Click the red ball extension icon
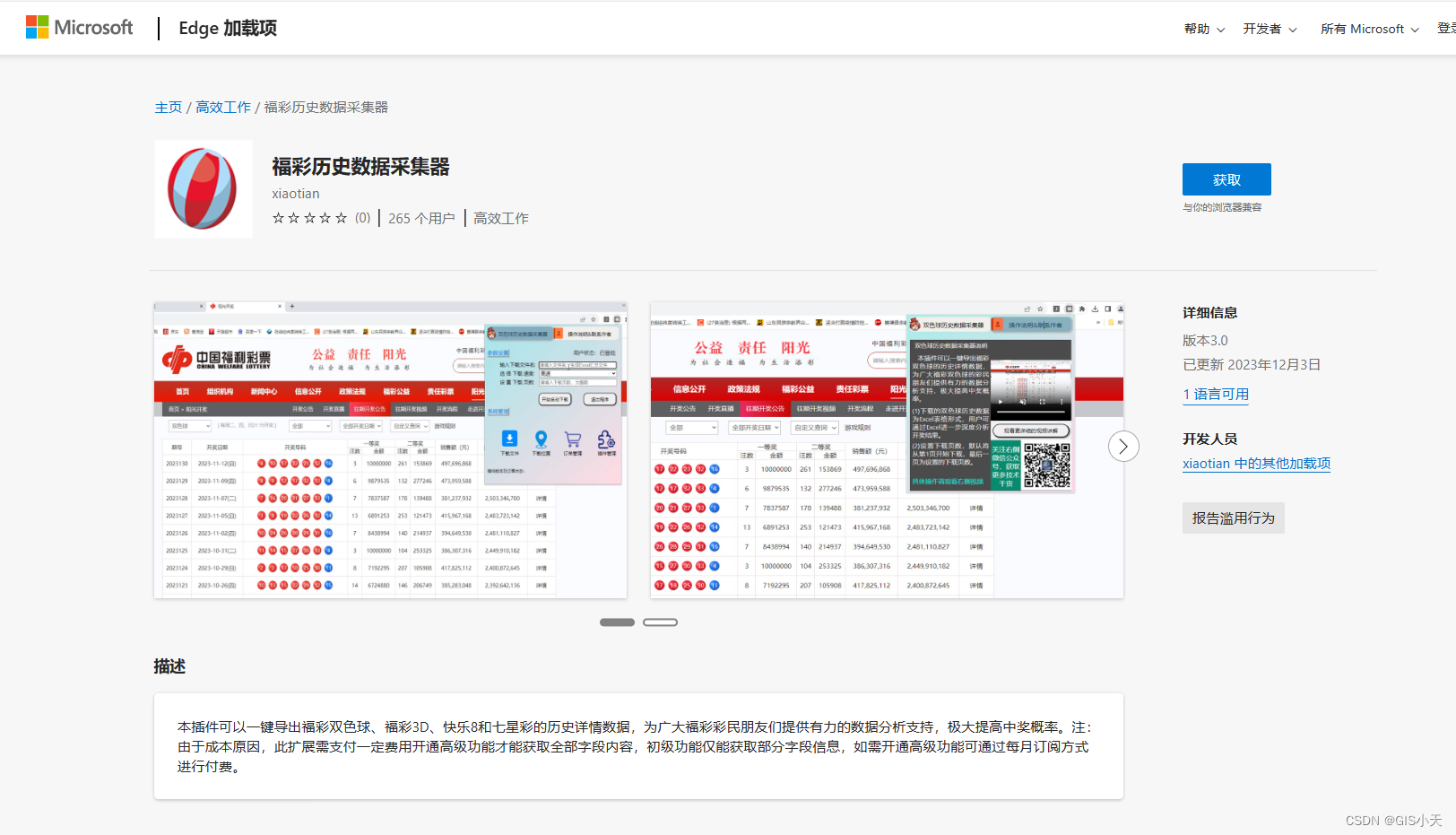Viewport: 1456px width, 835px height. tap(204, 189)
